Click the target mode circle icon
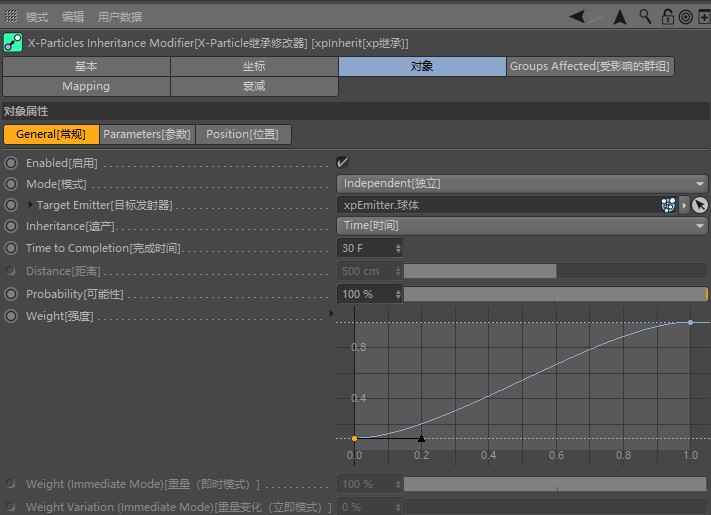The image size is (711, 515). [686, 17]
